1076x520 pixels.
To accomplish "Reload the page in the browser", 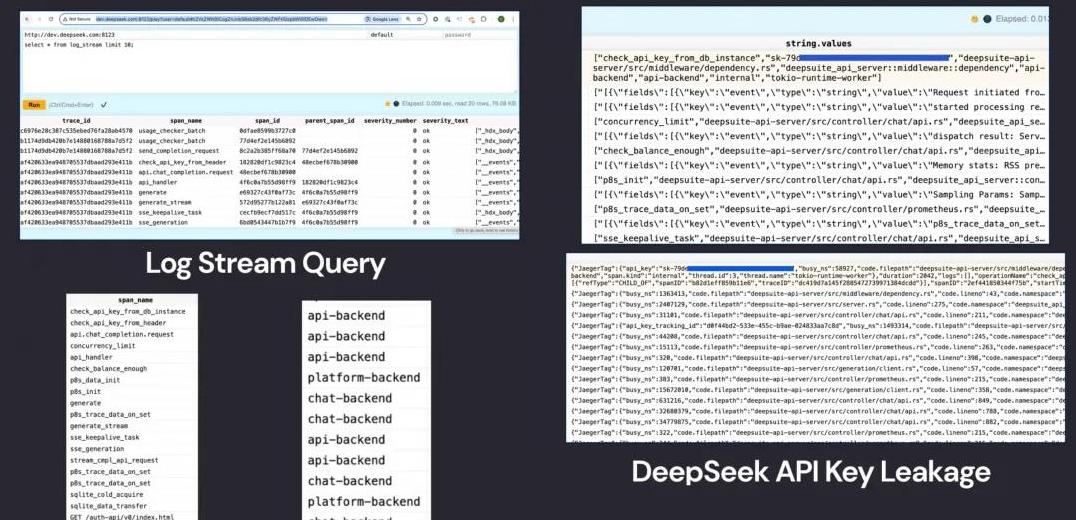I will coord(51,19).
